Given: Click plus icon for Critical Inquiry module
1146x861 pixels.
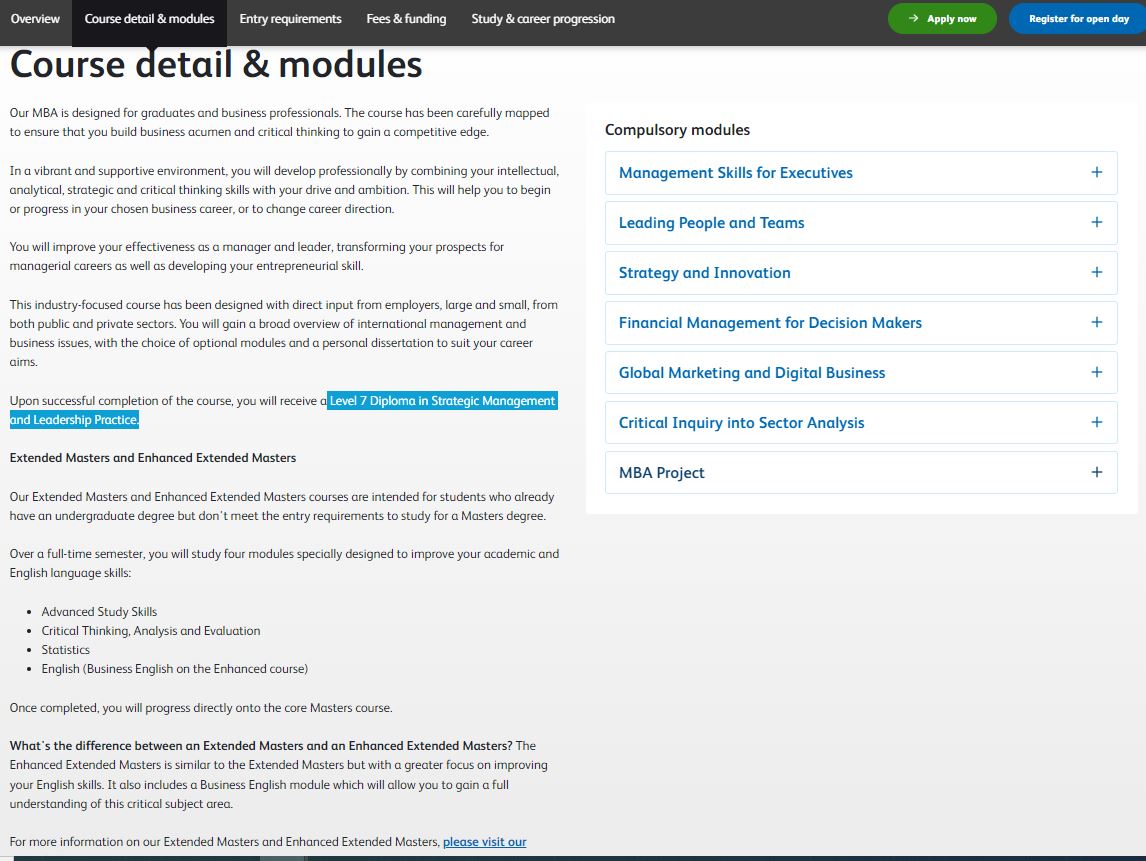Looking at the screenshot, I should pyautogui.click(x=1096, y=422).
